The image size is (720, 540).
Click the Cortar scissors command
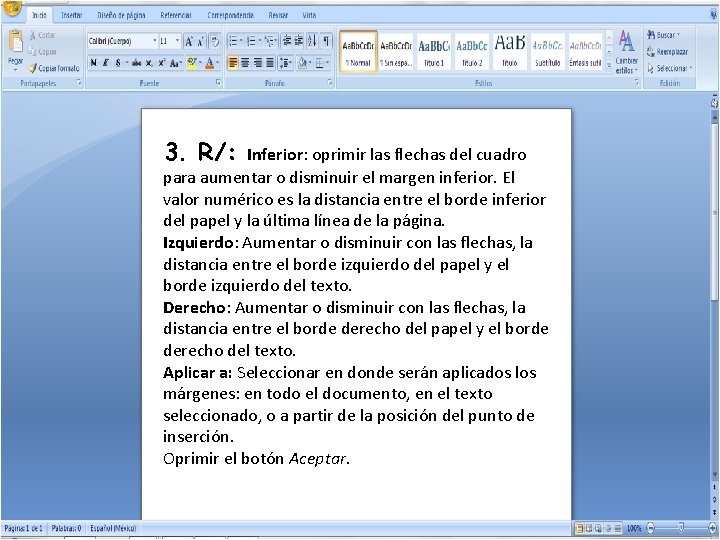pyautogui.click(x=42, y=35)
